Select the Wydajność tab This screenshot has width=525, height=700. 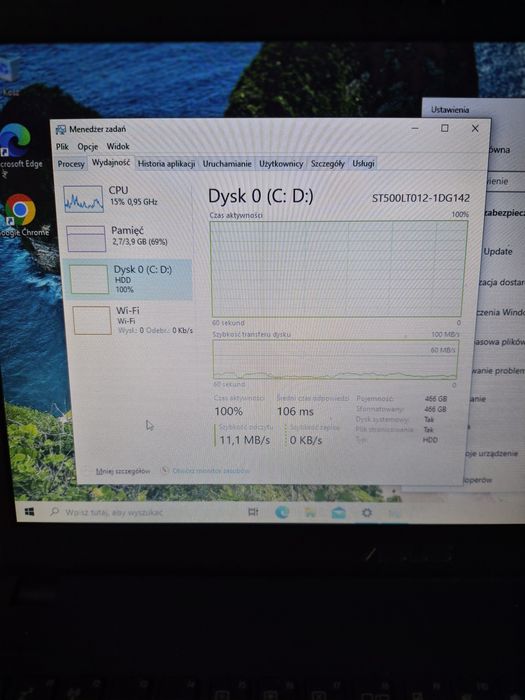pos(111,163)
